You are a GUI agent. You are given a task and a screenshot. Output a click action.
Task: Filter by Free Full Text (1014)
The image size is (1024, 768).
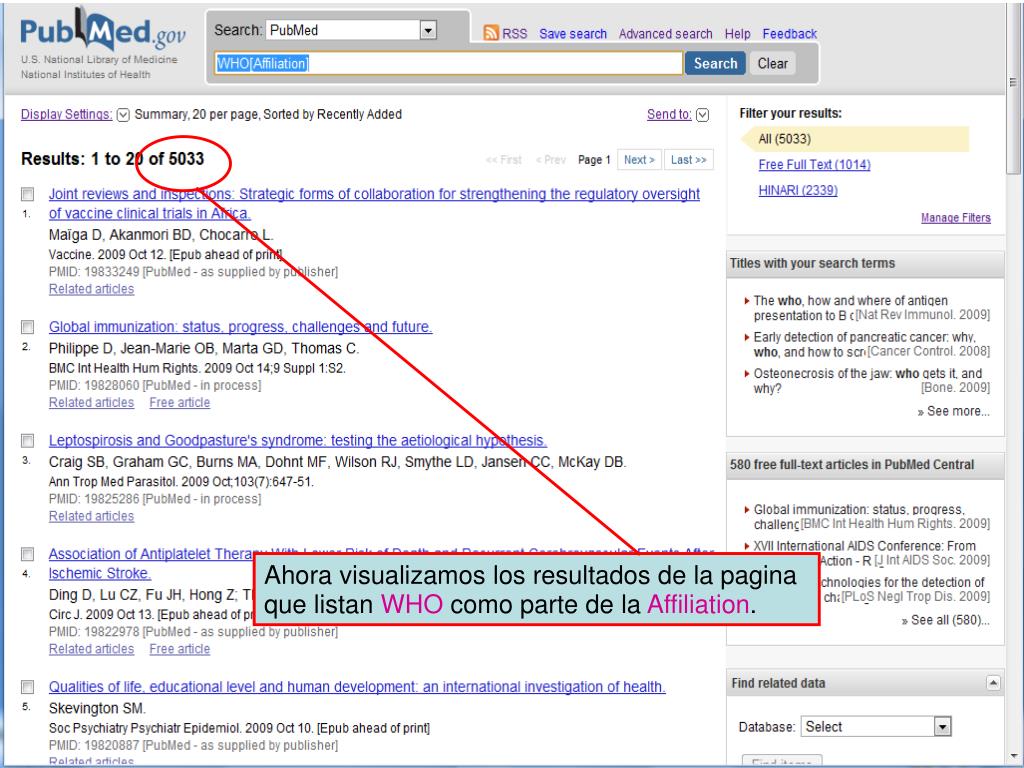[814, 165]
